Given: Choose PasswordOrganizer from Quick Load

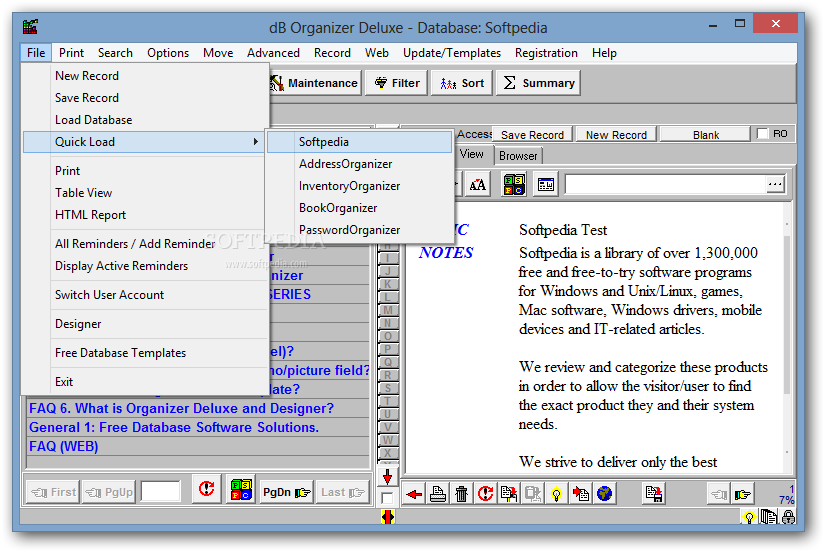Looking at the screenshot, I should 360,230.
